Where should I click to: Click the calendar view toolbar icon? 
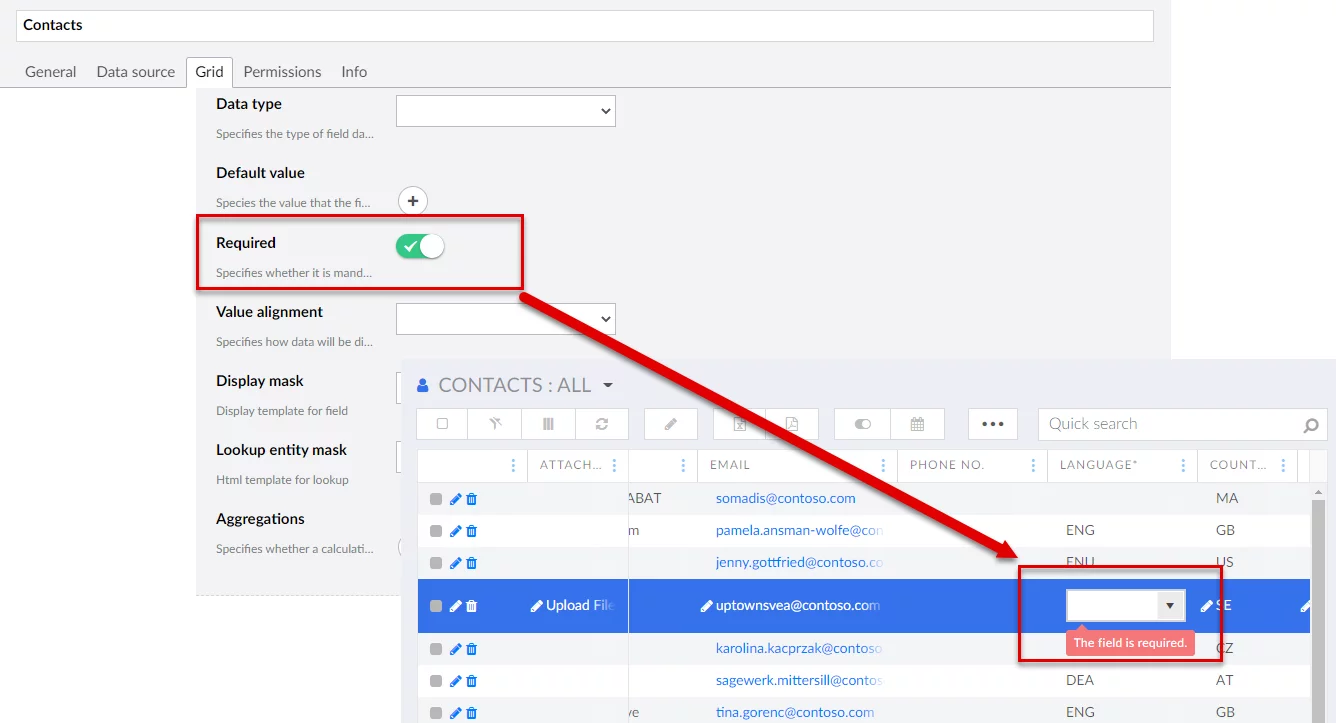point(917,424)
